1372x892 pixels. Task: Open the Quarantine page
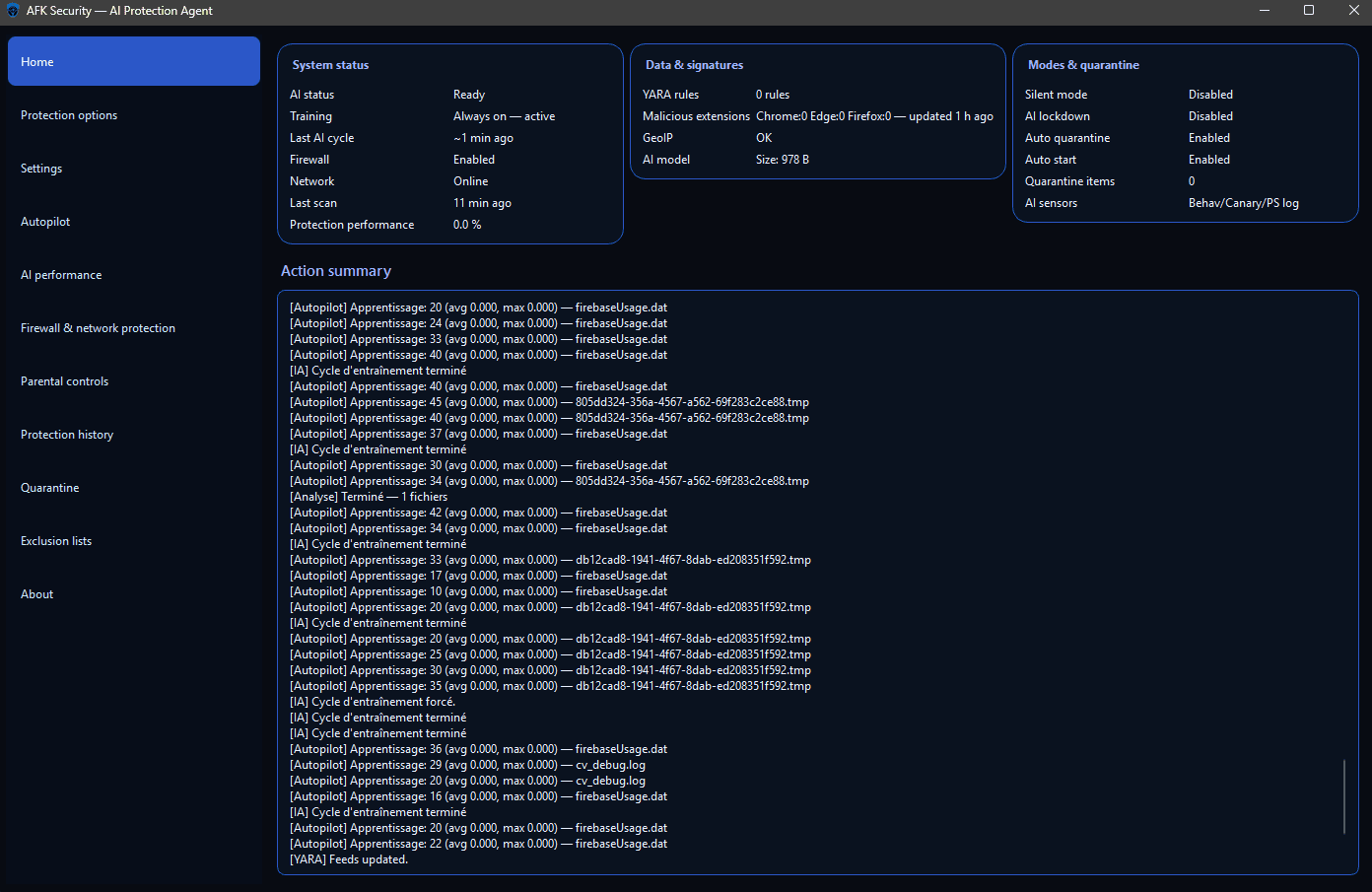click(49, 487)
